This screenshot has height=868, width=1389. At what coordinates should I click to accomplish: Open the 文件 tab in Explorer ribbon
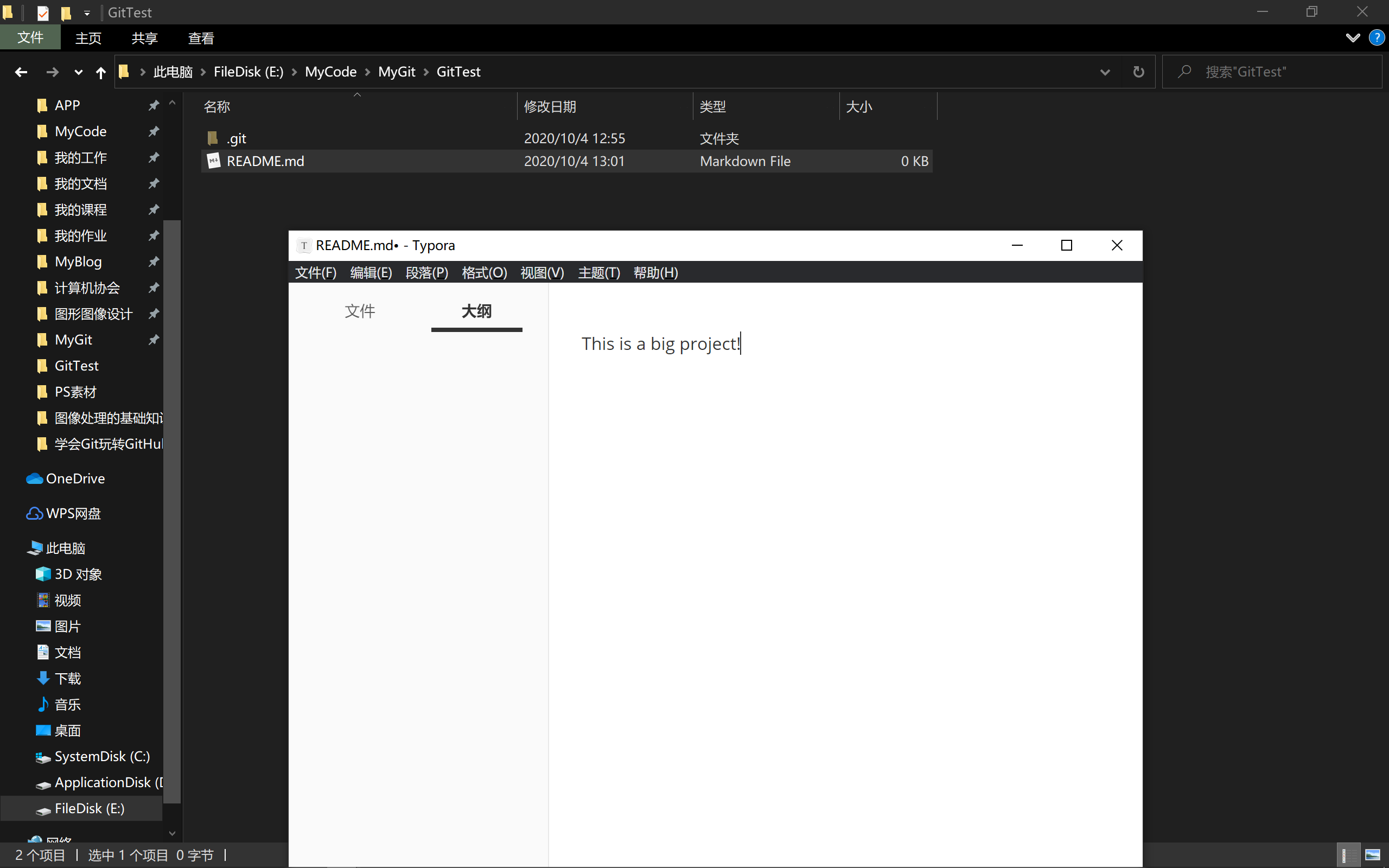coord(30,37)
